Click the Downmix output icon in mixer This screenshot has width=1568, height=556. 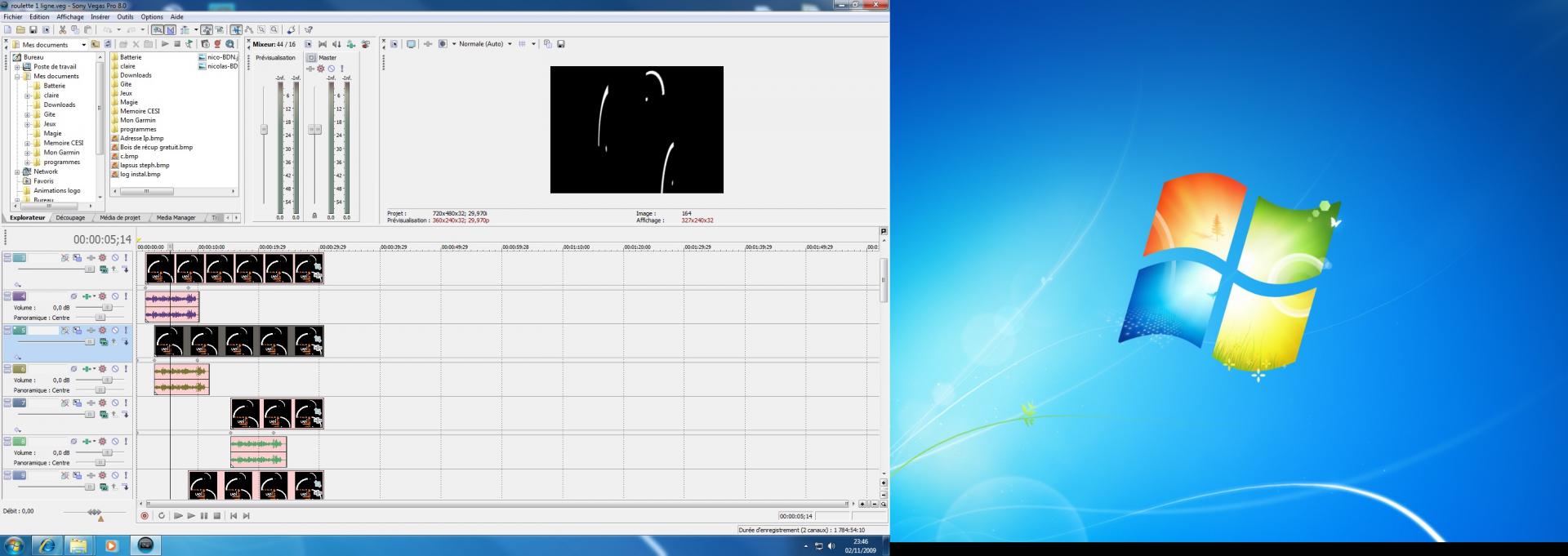click(x=323, y=44)
